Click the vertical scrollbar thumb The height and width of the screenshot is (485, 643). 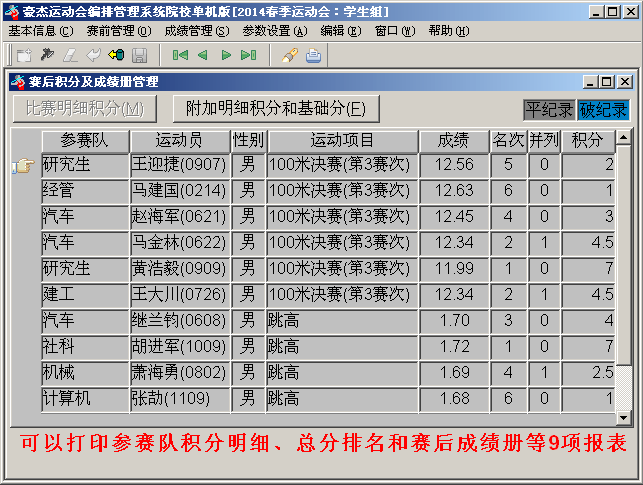623,254
